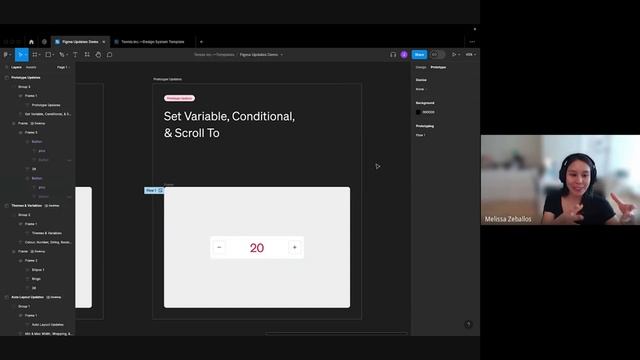Open the purple user avatar
This screenshot has height=360, width=640.
(404, 54)
